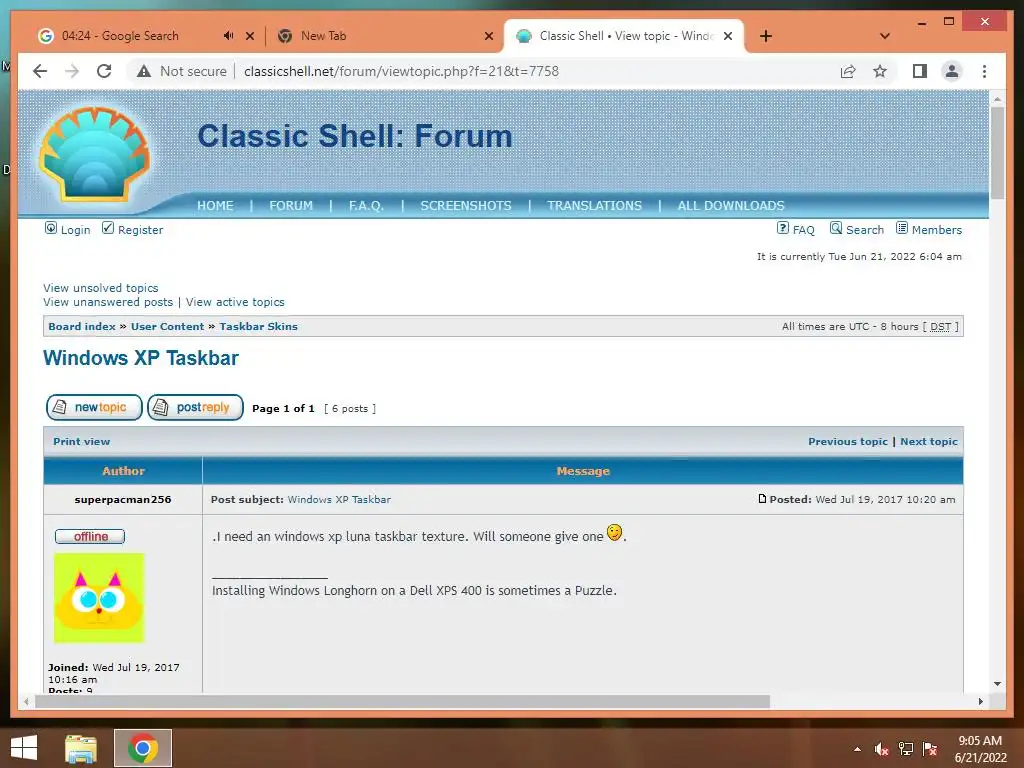Click the new topic button
Screen dimensions: 1024x768
point(94,408)
